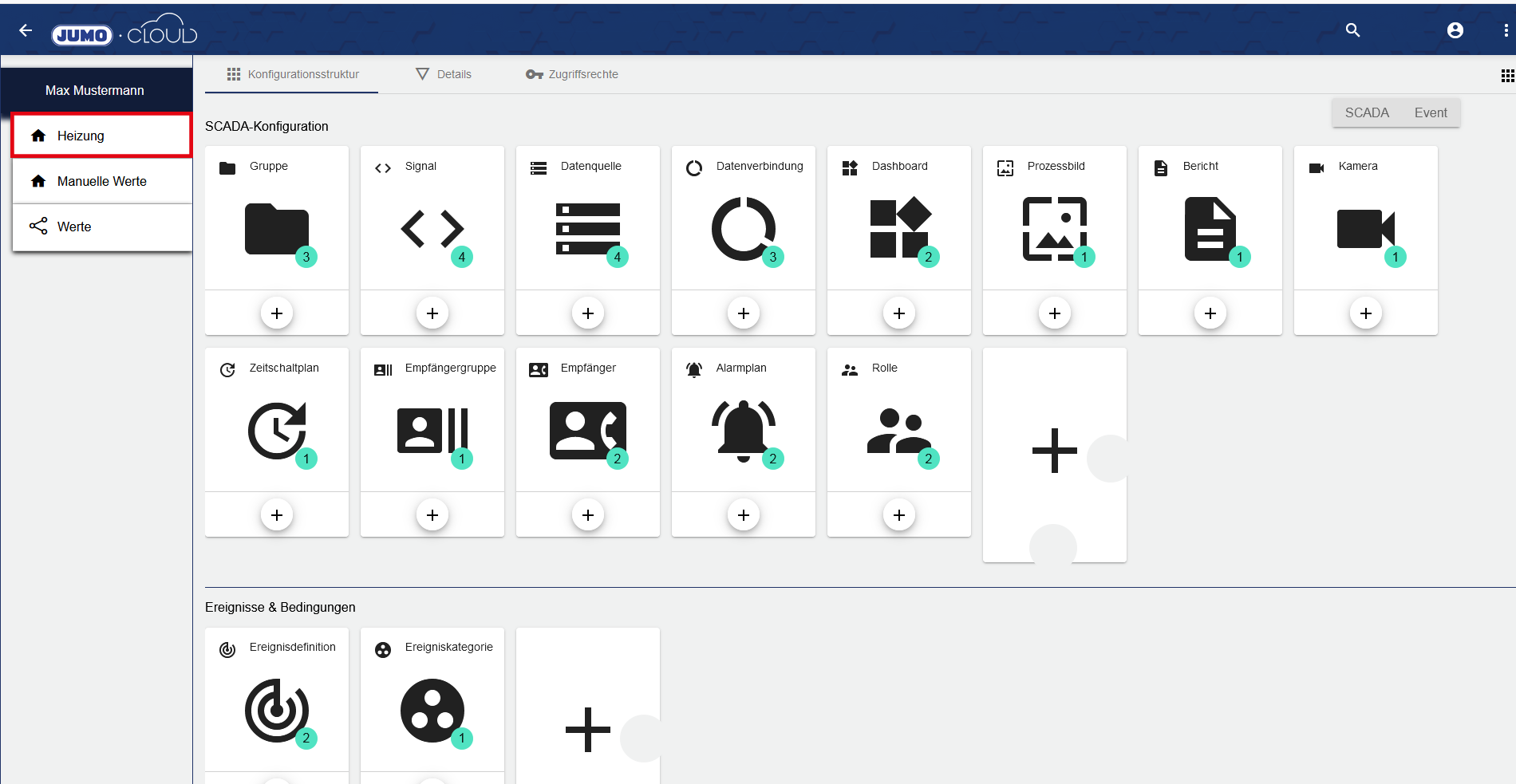Open the Ereignisdefinition tile icon
The width and height of the screenshot is (1516, 784).
[x=276, y=710]
